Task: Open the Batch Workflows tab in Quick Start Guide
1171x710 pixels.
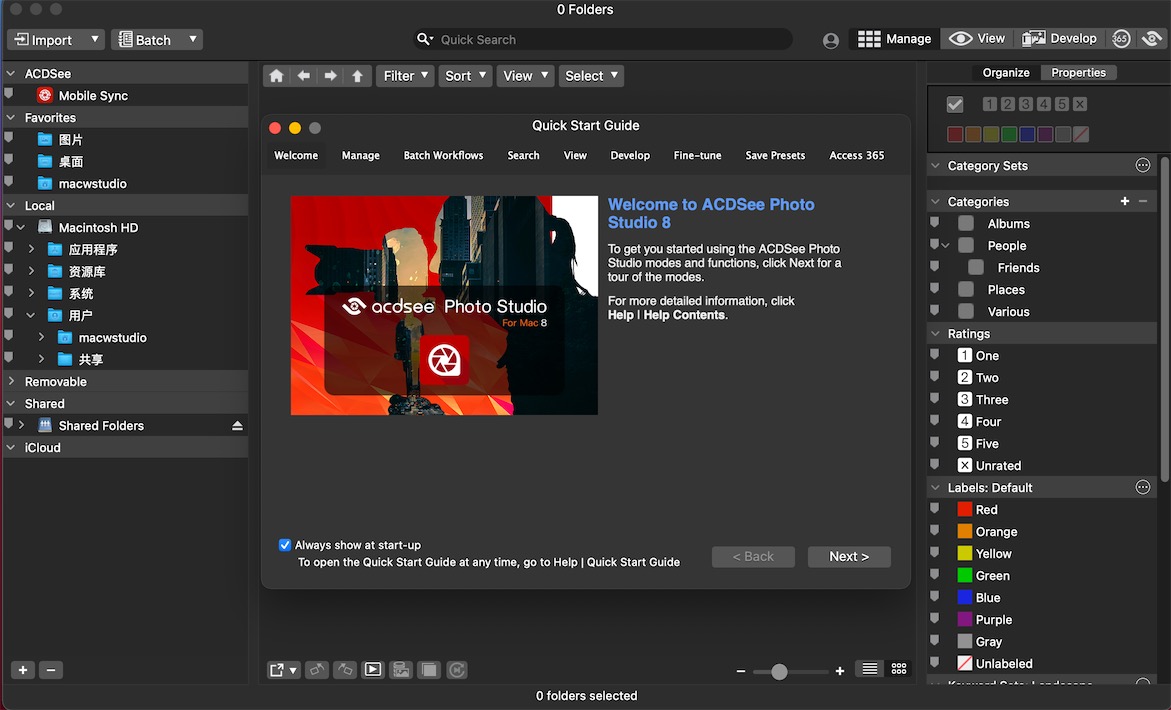Action: tap(444, 155)
